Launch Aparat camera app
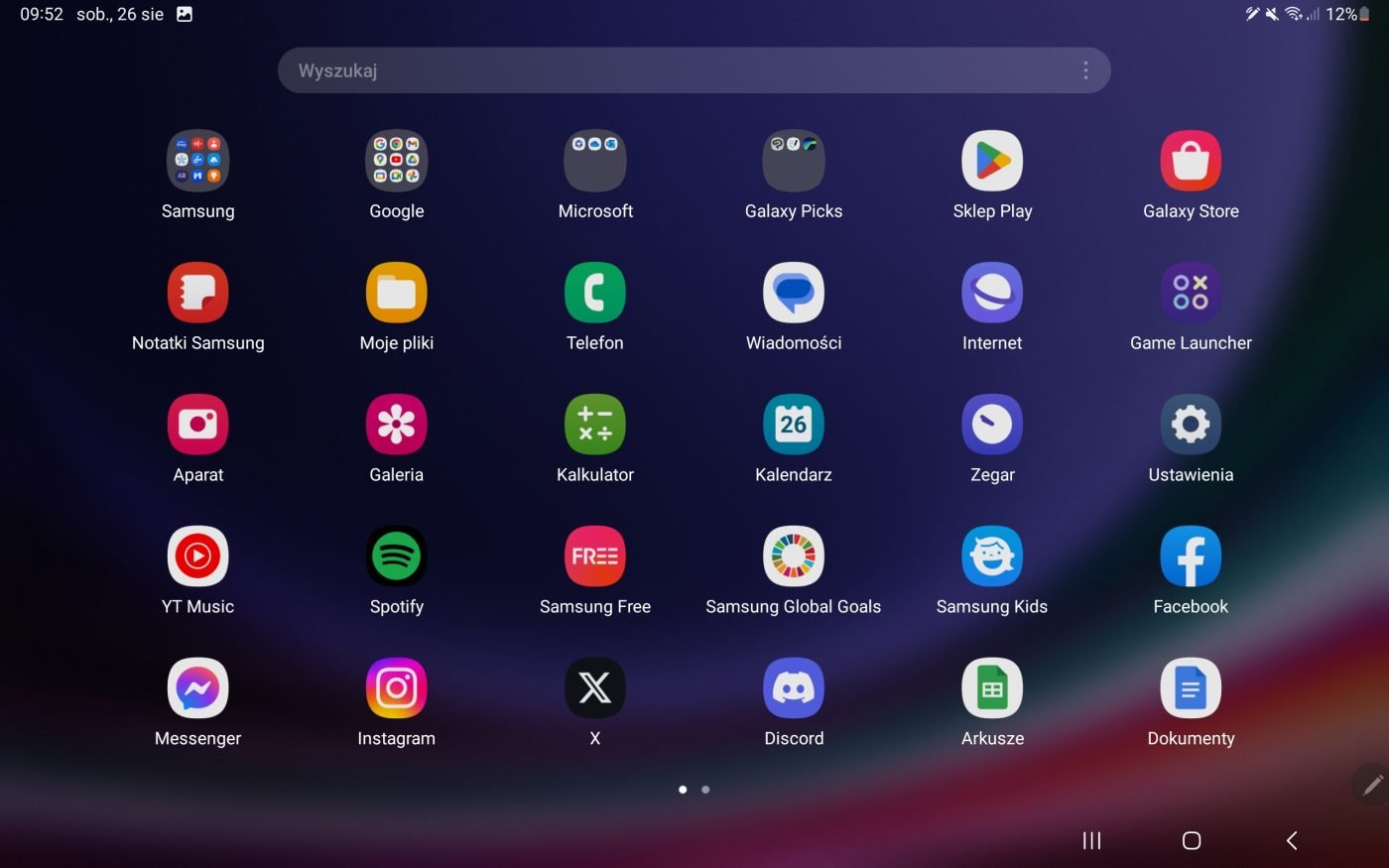1389x868 pixels. pyautogui.click(x=197, y=425)
